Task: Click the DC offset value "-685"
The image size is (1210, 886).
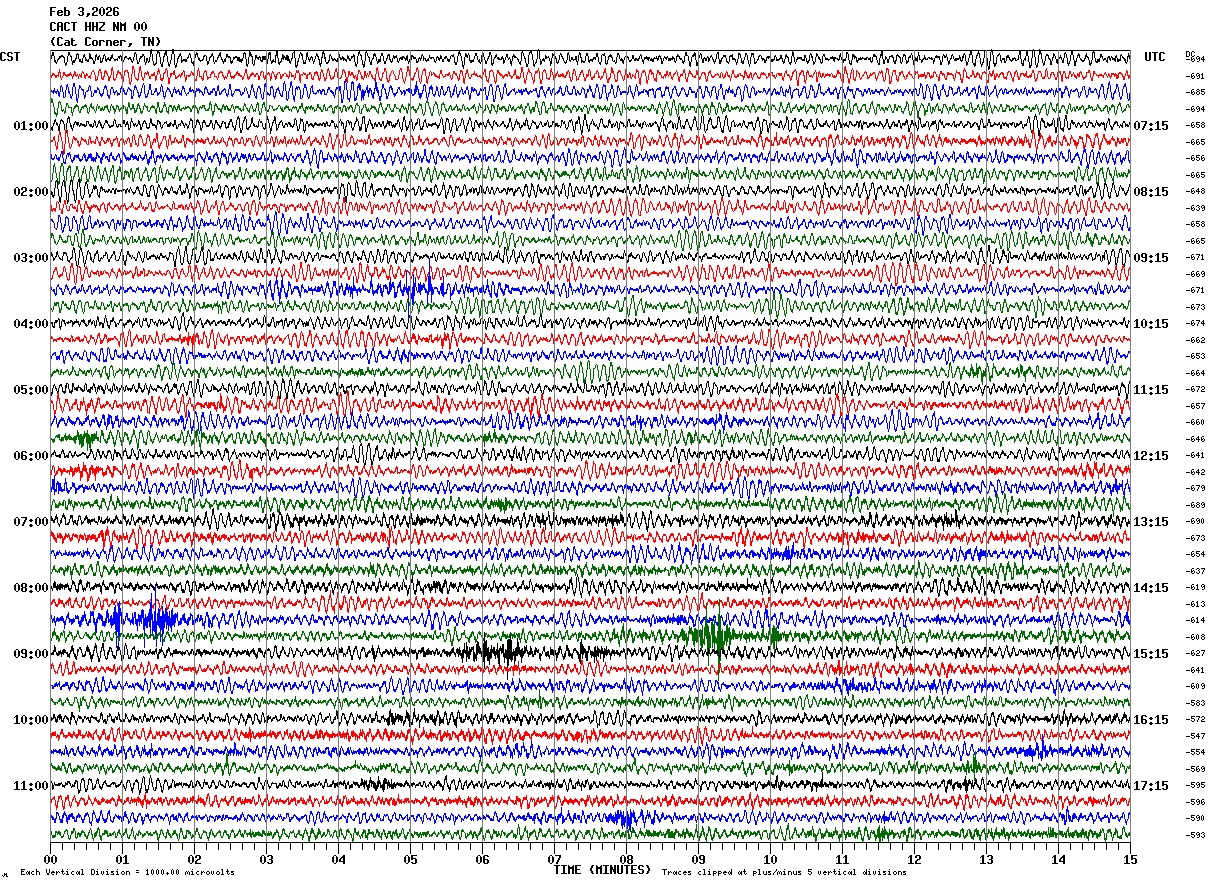Action: pos(1195,92)
